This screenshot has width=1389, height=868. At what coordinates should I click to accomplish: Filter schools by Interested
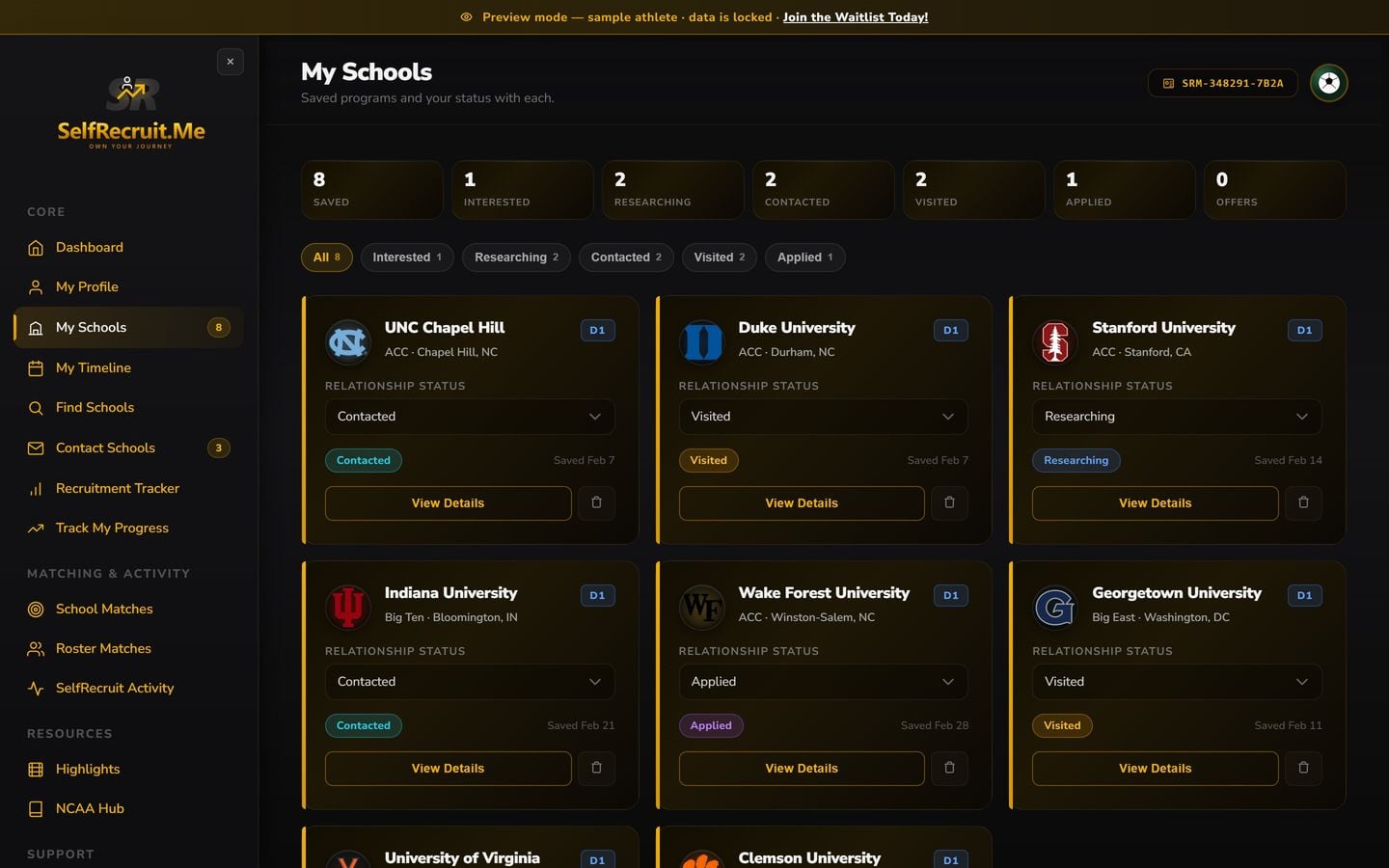pos(407,258)
